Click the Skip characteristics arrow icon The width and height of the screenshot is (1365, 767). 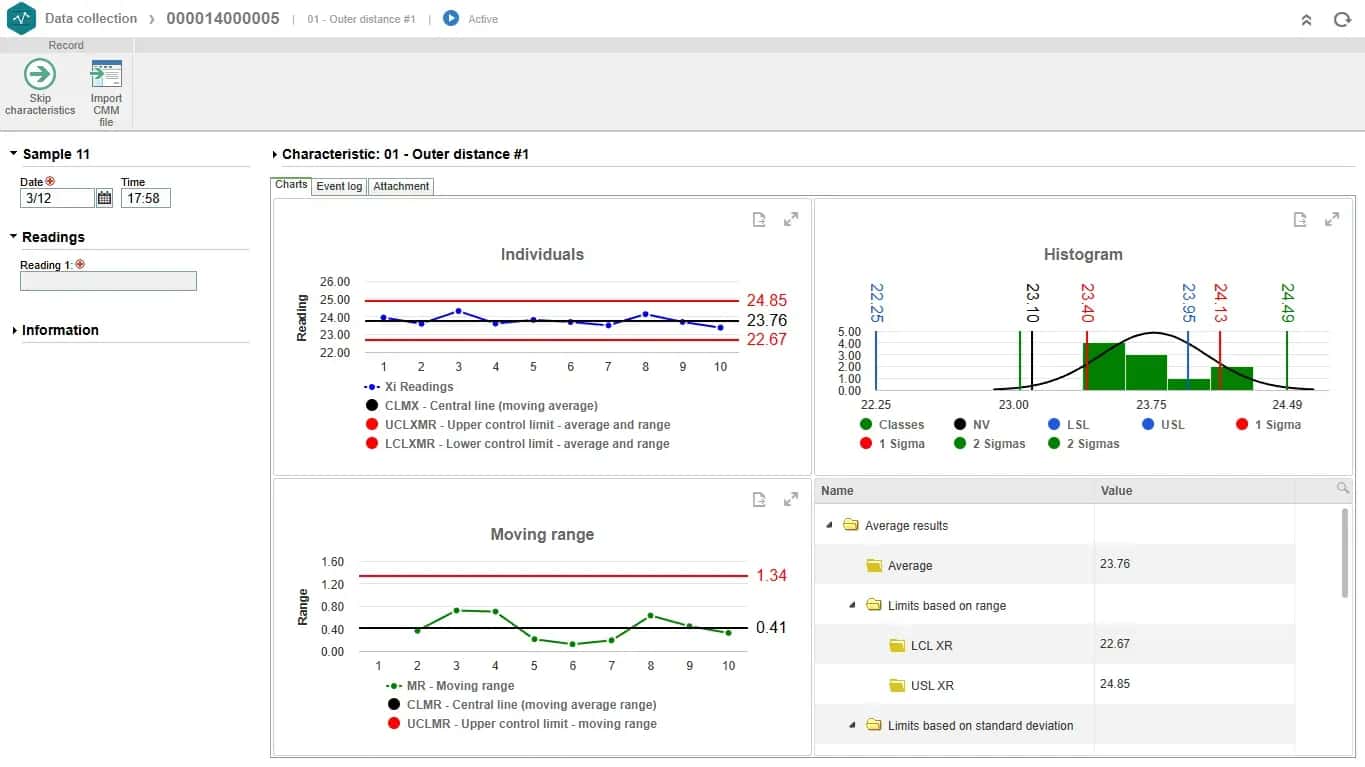40,74
